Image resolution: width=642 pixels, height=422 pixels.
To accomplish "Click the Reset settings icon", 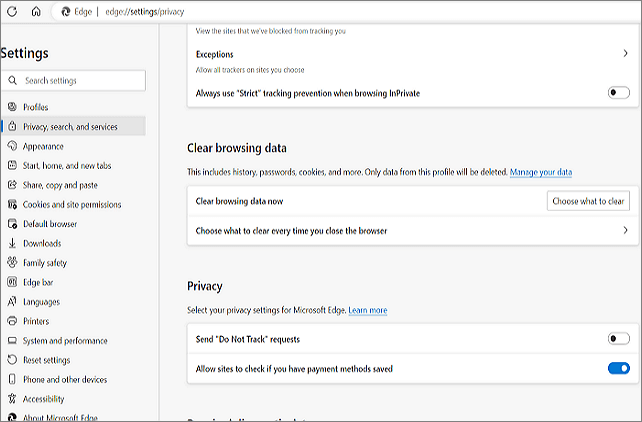I will (12, 359).
